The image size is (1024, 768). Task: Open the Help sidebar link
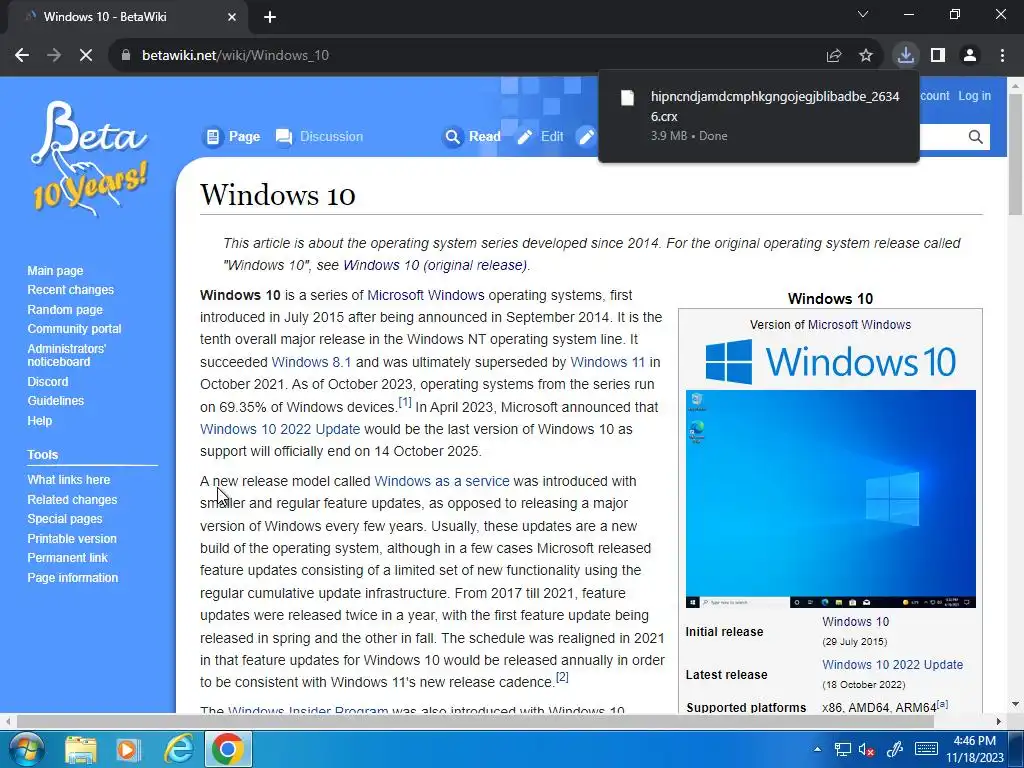[39, 421]
